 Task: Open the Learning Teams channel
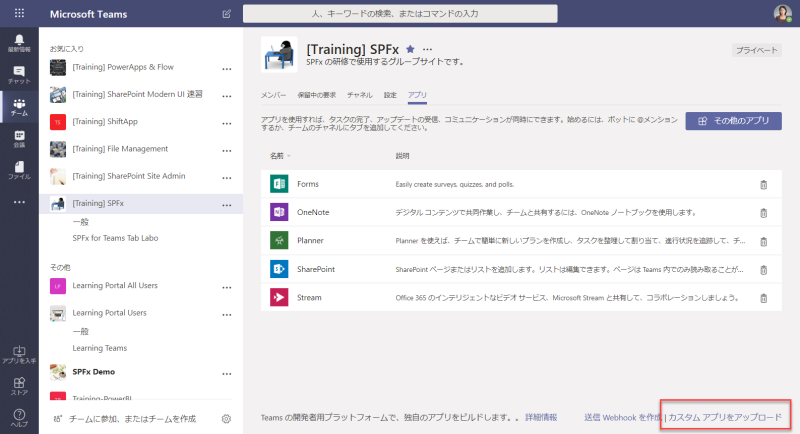(x=99, y=348)
